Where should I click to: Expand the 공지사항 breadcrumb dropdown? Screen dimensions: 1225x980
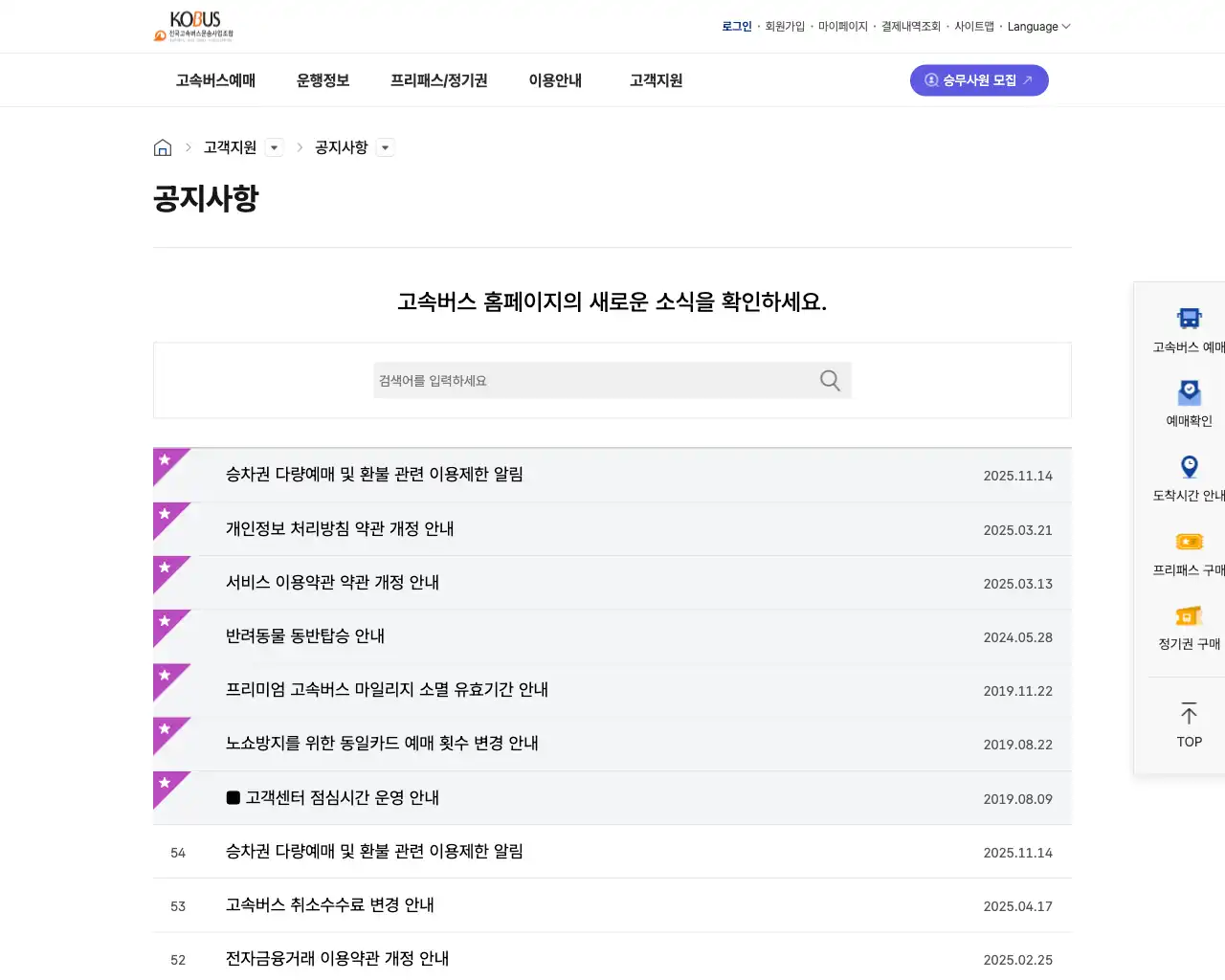[x=385, y=147]
